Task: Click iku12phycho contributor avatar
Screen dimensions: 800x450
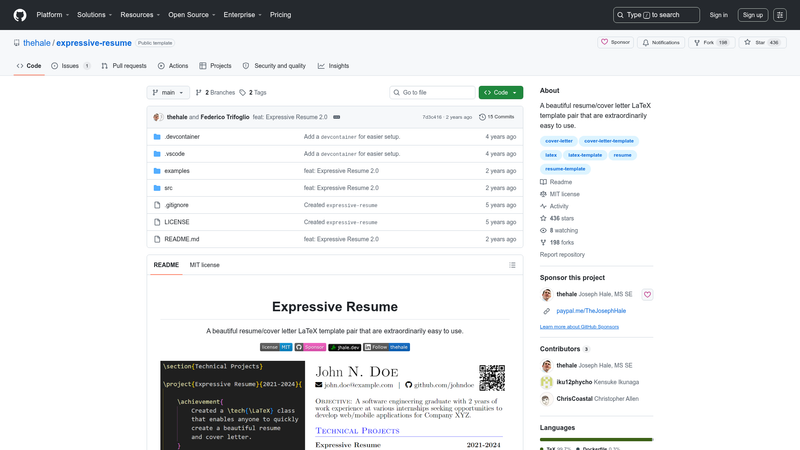Action: pyautogui.click(x=546, y=382)
